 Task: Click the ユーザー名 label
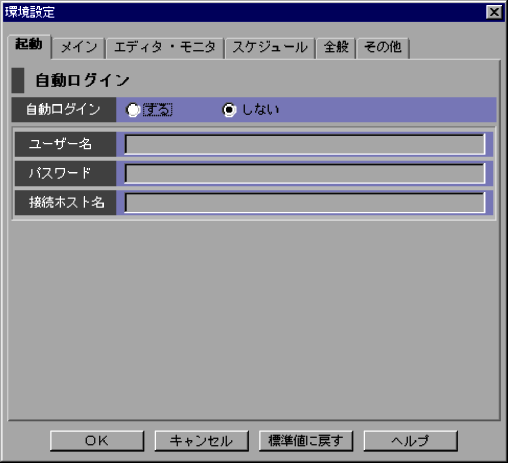point(60,144)
